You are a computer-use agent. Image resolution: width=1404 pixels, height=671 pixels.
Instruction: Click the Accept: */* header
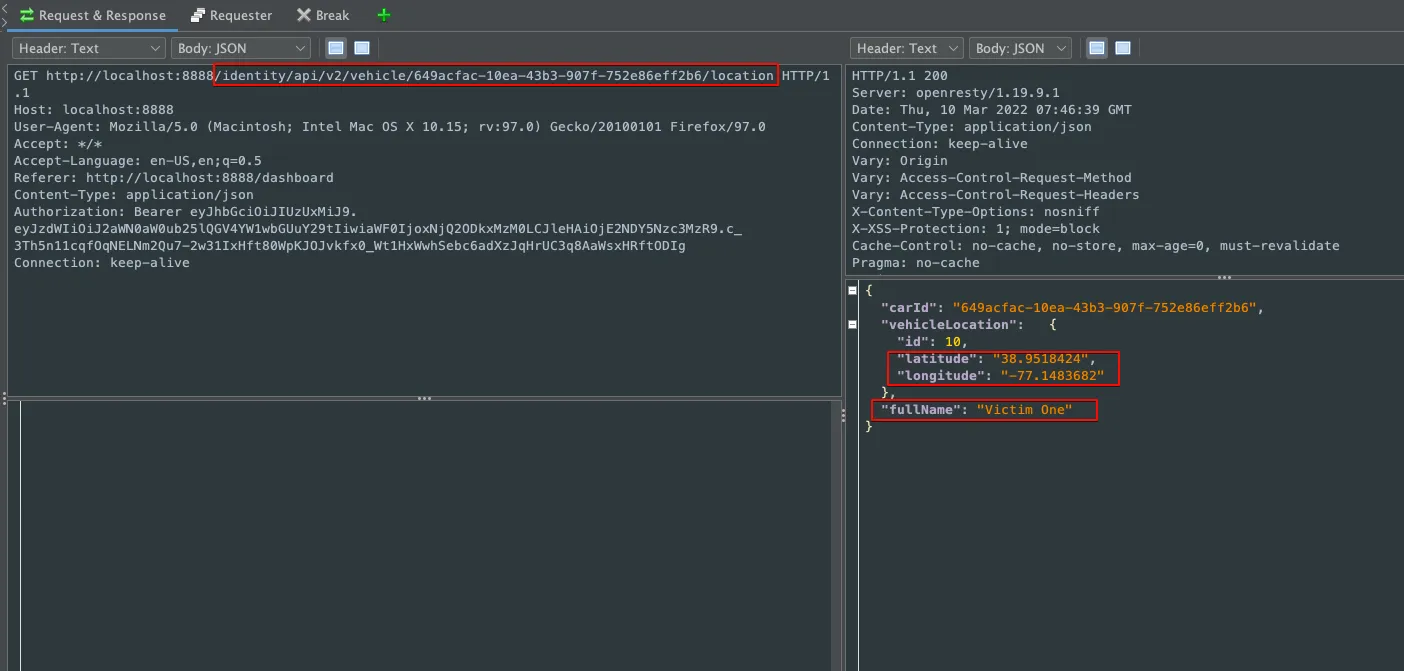click(58, 144)
